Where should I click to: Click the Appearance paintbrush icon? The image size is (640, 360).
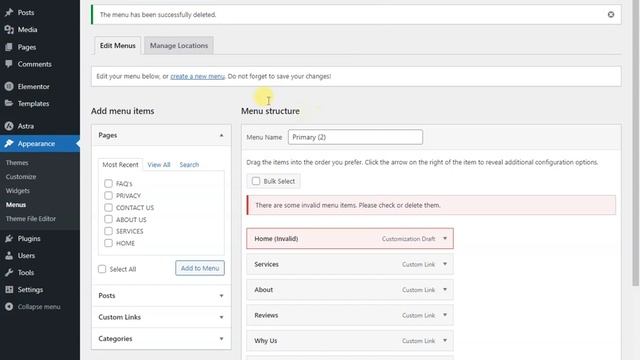coord(9,144)
